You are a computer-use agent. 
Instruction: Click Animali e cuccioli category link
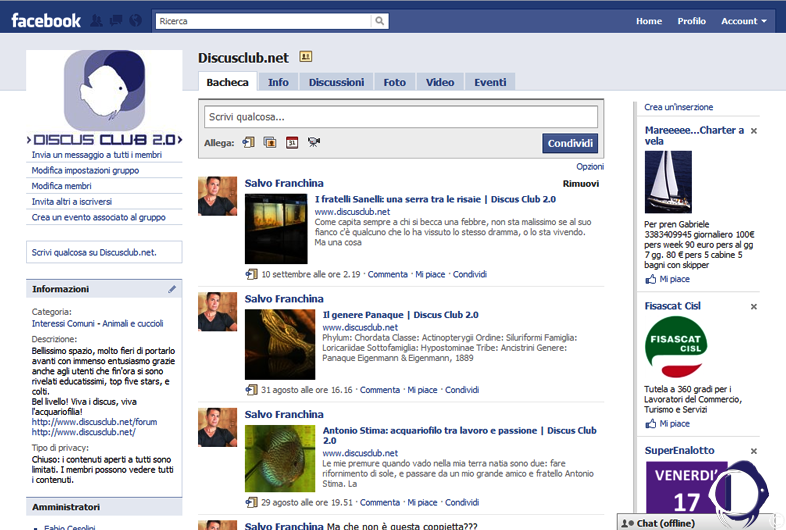pyautogui.click(x=133, y=323)
